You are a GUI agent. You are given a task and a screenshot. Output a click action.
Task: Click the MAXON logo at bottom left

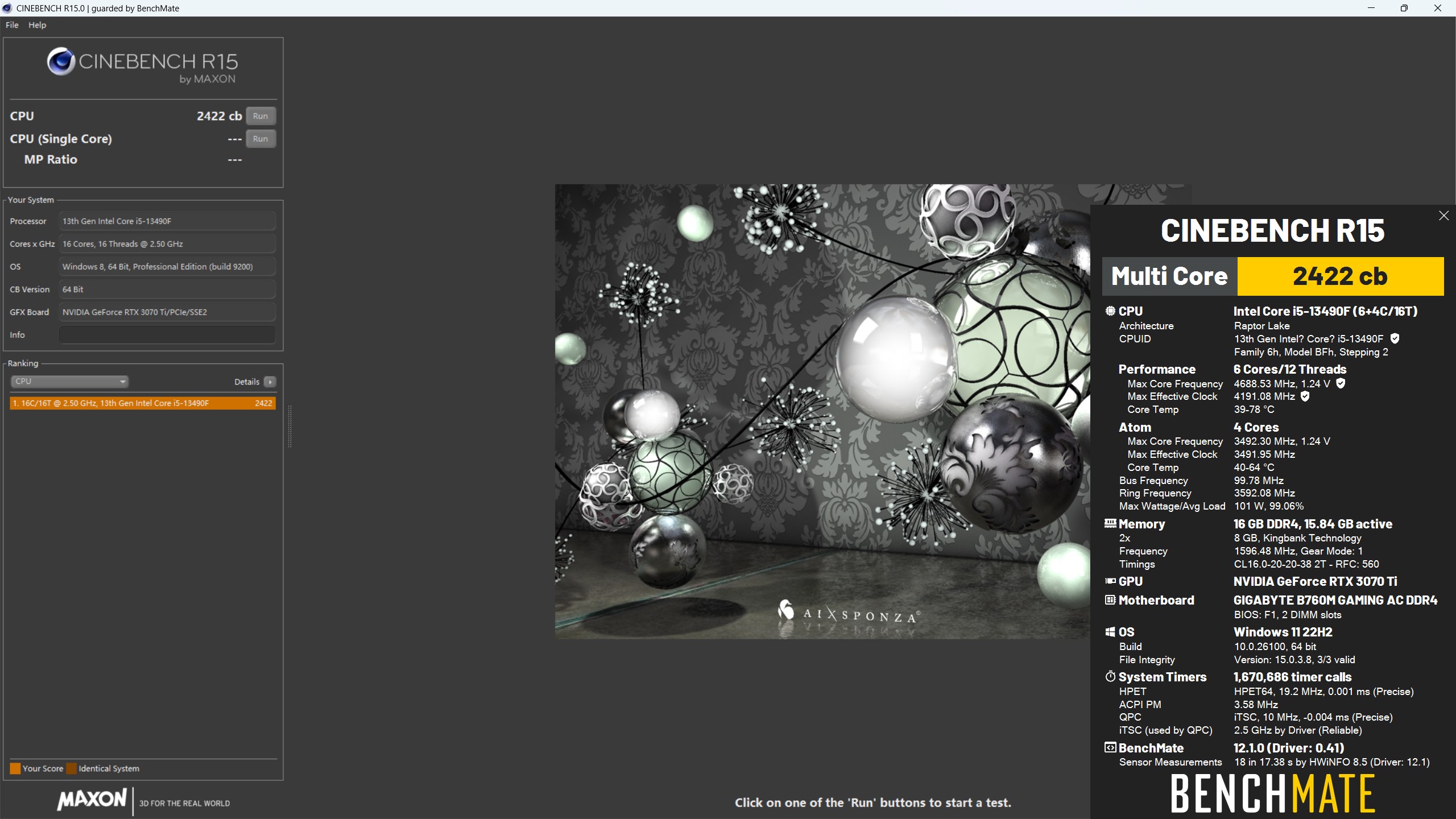(92, 799)
